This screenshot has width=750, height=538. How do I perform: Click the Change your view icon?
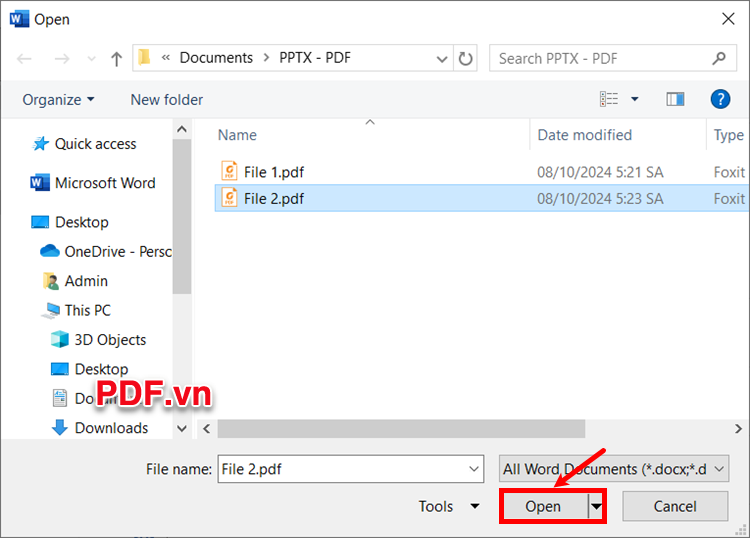(x=609, y=99)
